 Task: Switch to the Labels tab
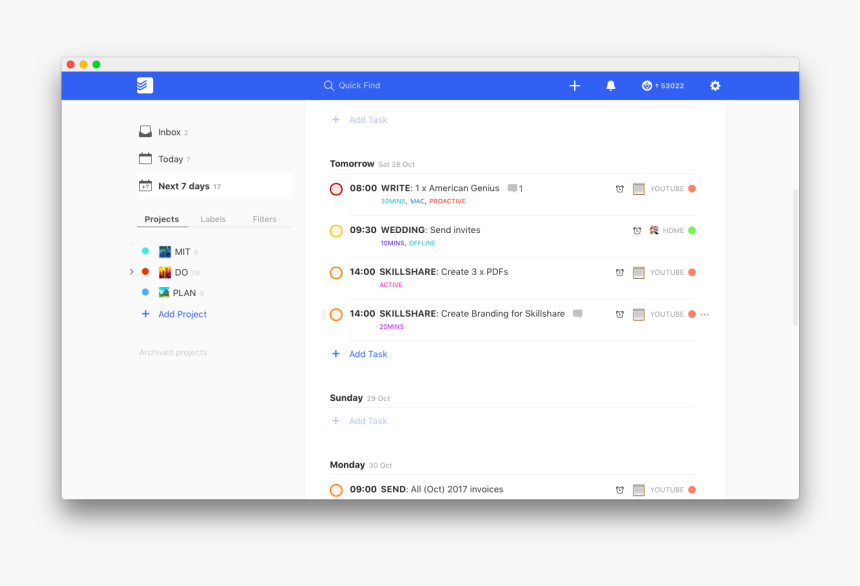click(x=213, y=219)
